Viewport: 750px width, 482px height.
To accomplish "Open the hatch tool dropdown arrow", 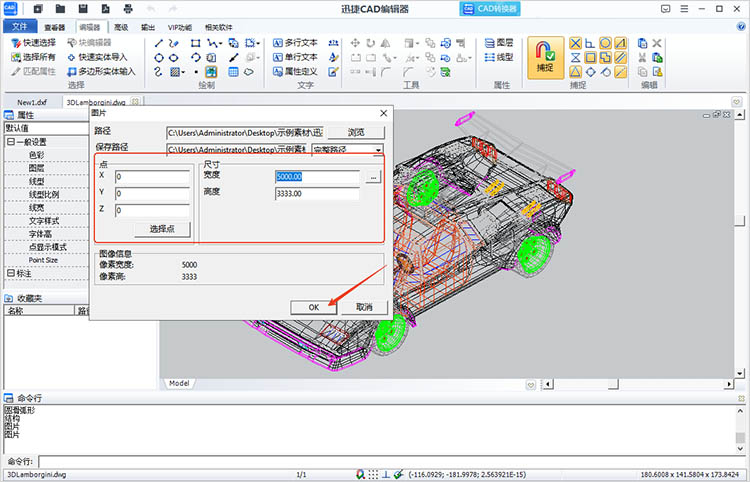I will (x=183, y=73).
